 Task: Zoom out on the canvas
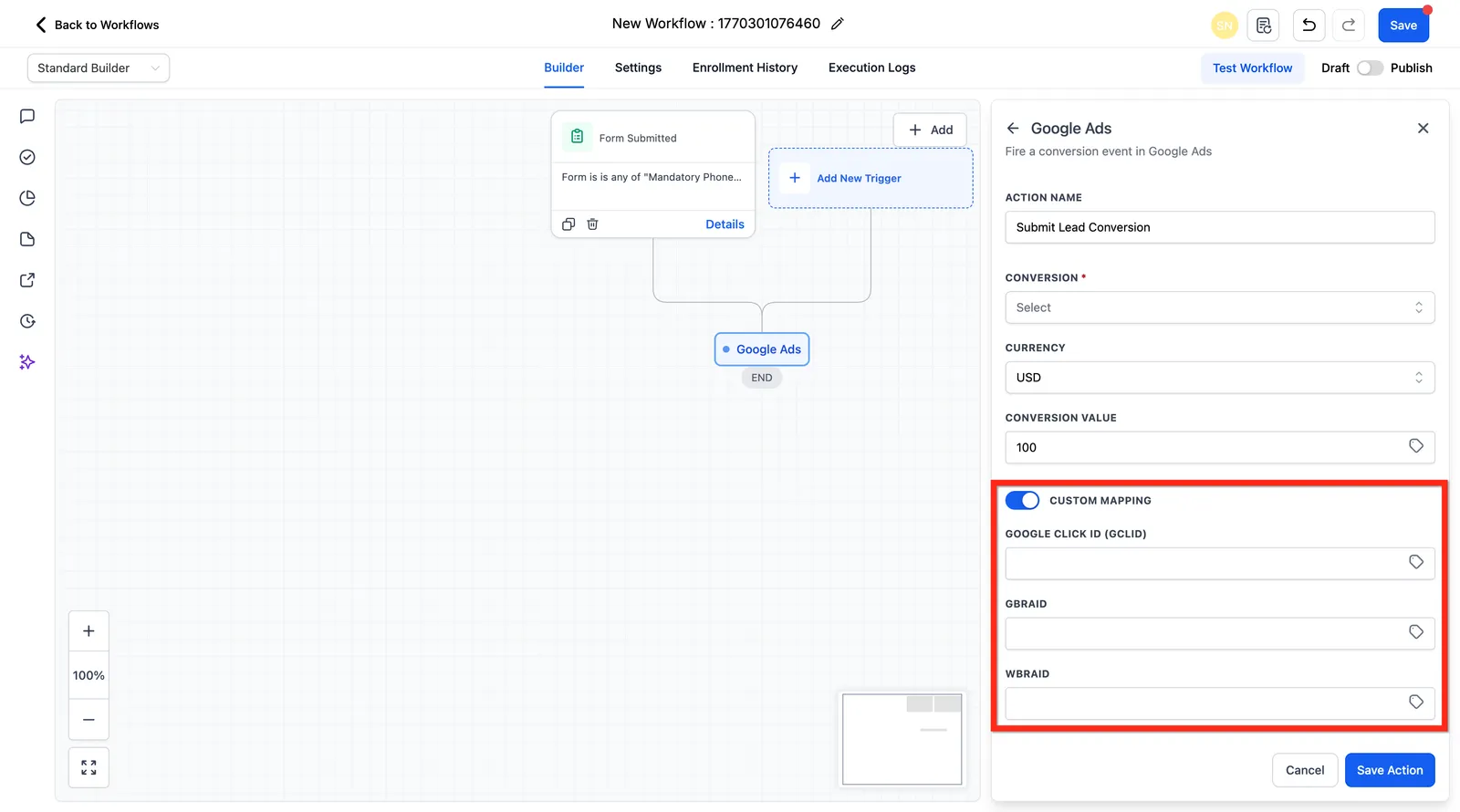click(89, 720)
